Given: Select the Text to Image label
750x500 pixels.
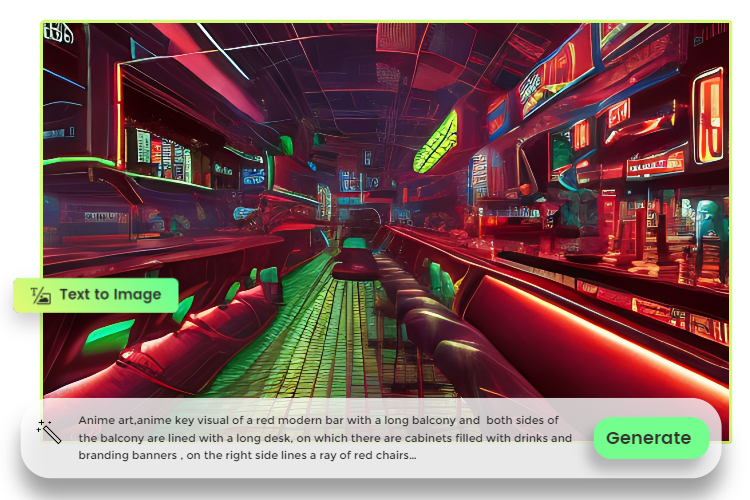Looking at the screenshot, I should (x=110, y=295).
